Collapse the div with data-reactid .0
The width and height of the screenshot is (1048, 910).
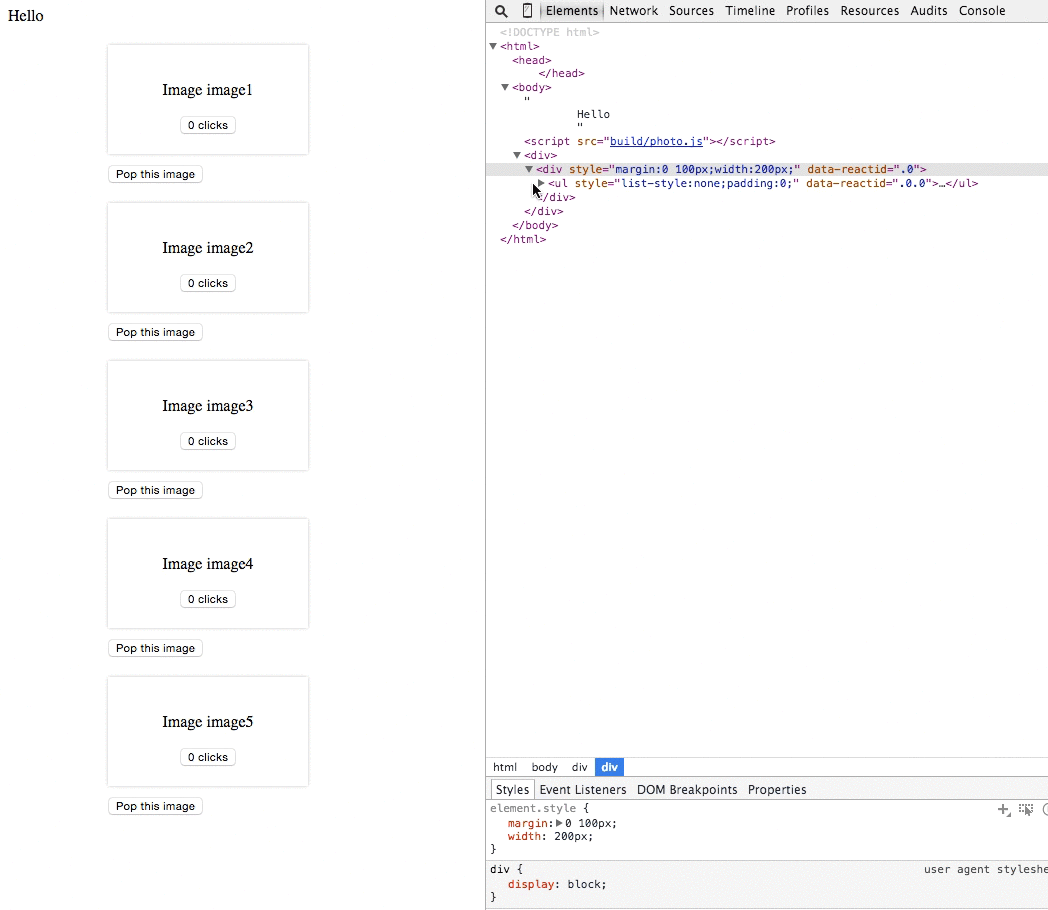(x=529, y=169)
